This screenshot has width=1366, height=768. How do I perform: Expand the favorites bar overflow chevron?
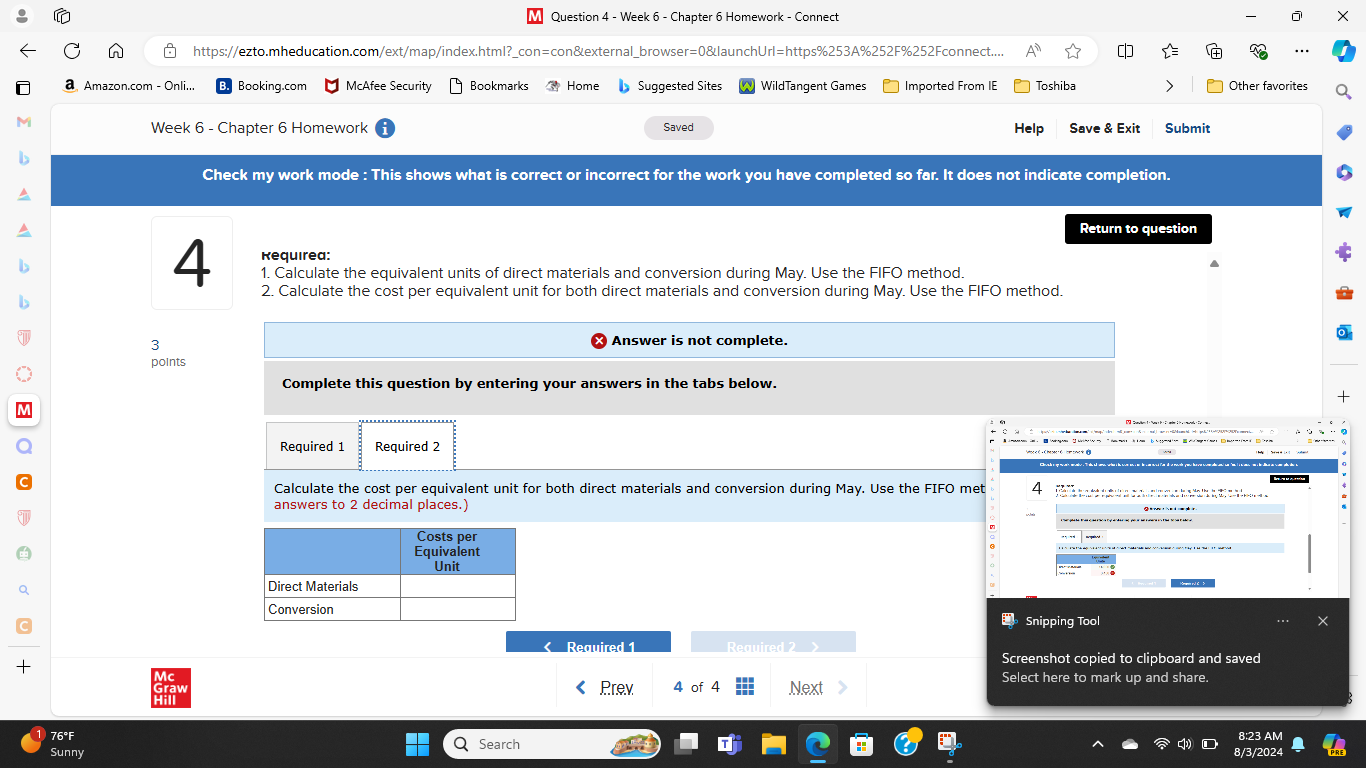(1170, 86)
